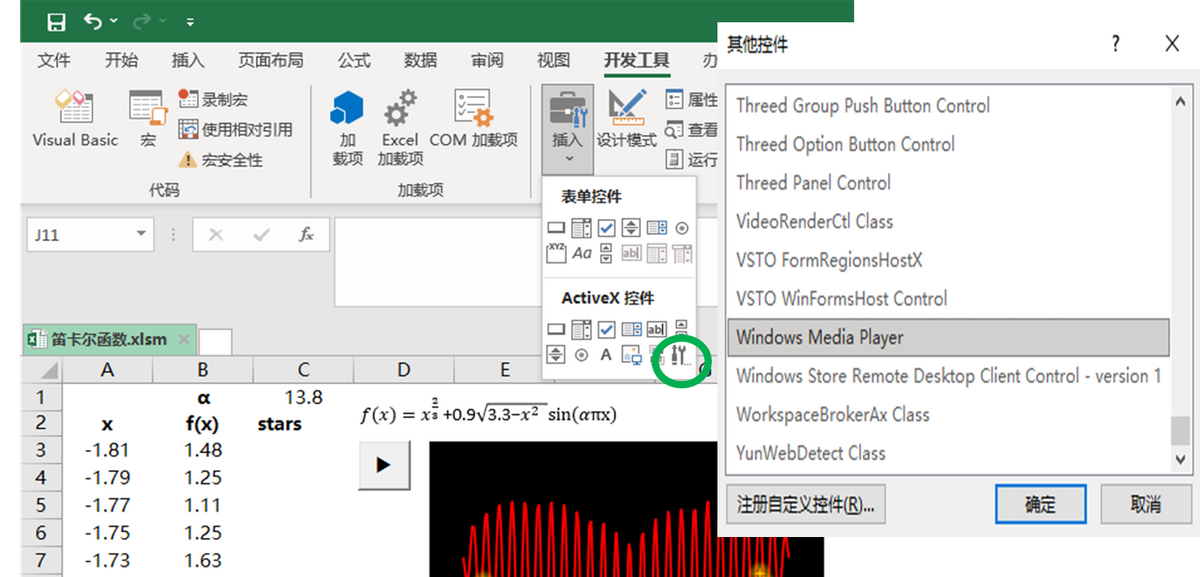
Task: Choose the ActiveX Label (A) icon
Action: point(606,354)
